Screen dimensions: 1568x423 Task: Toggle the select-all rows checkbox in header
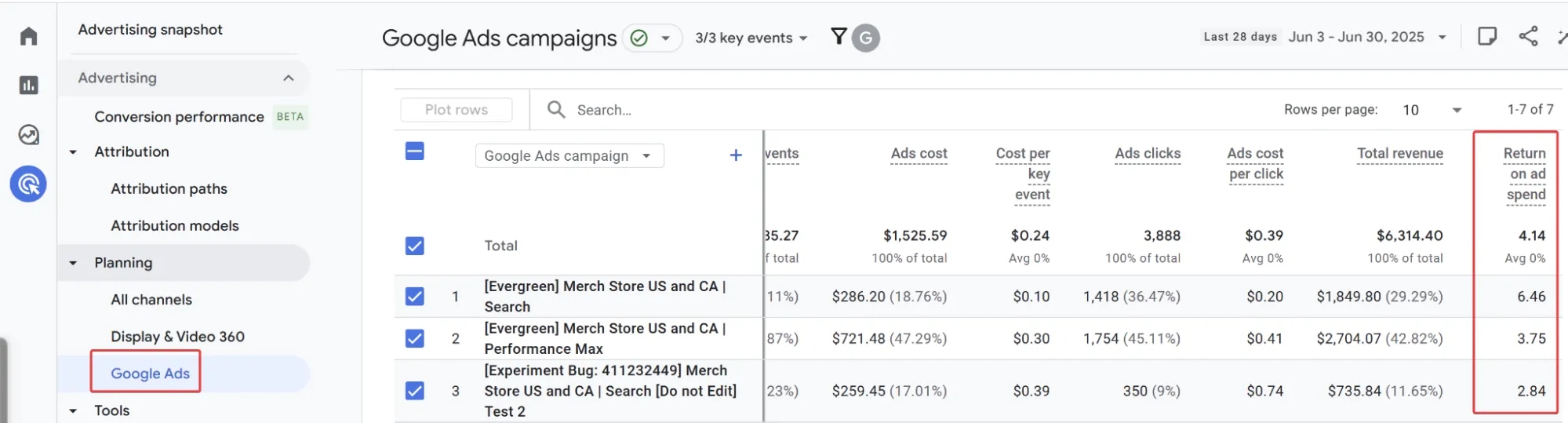[415, 151]
